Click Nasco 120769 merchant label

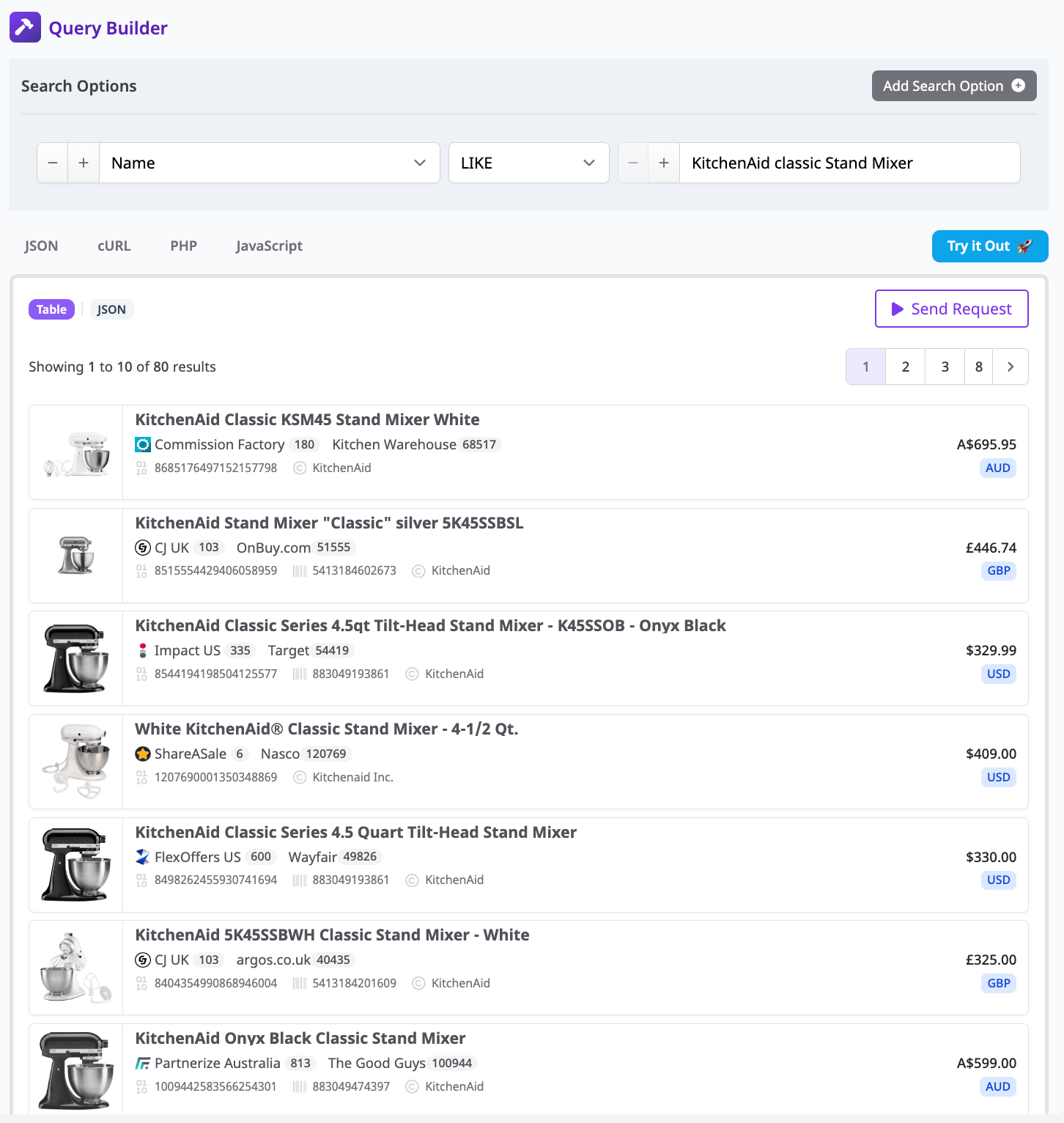pos(306,754)
